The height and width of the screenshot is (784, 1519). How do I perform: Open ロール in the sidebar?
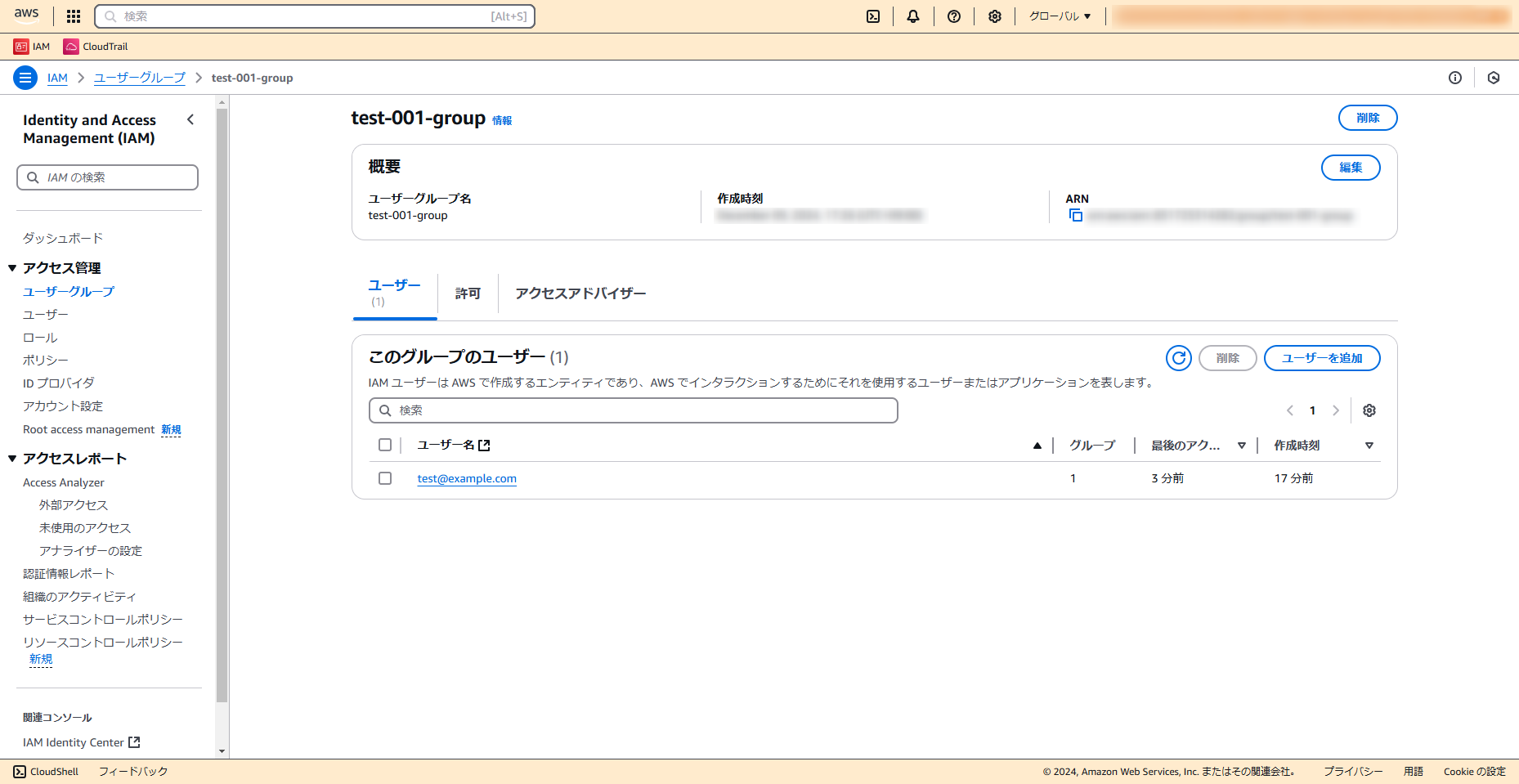pyautogui.click(x=40, y=338)
